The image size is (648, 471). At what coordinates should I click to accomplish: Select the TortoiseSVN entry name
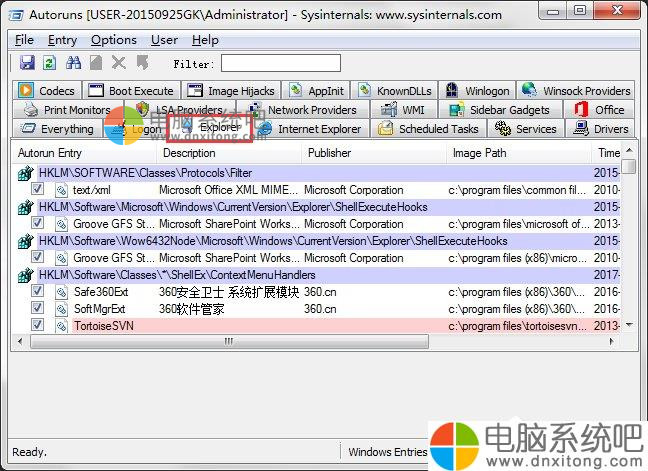(104, 326)
